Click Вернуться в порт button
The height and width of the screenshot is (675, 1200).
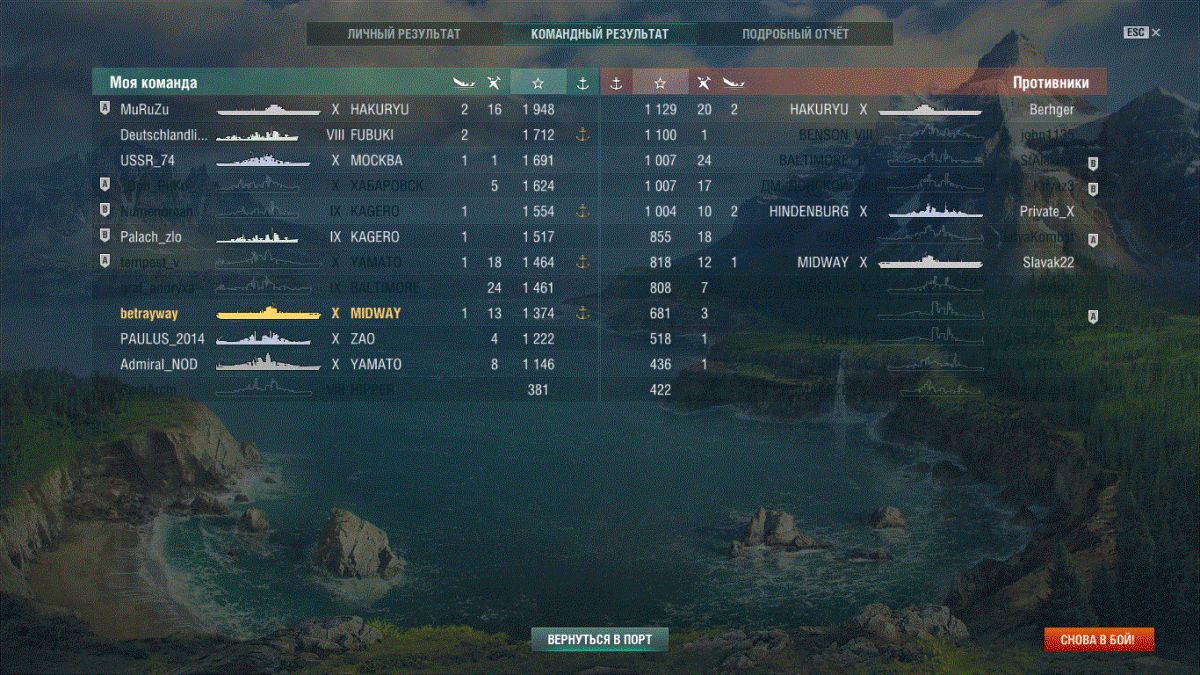tap(600, 639)
